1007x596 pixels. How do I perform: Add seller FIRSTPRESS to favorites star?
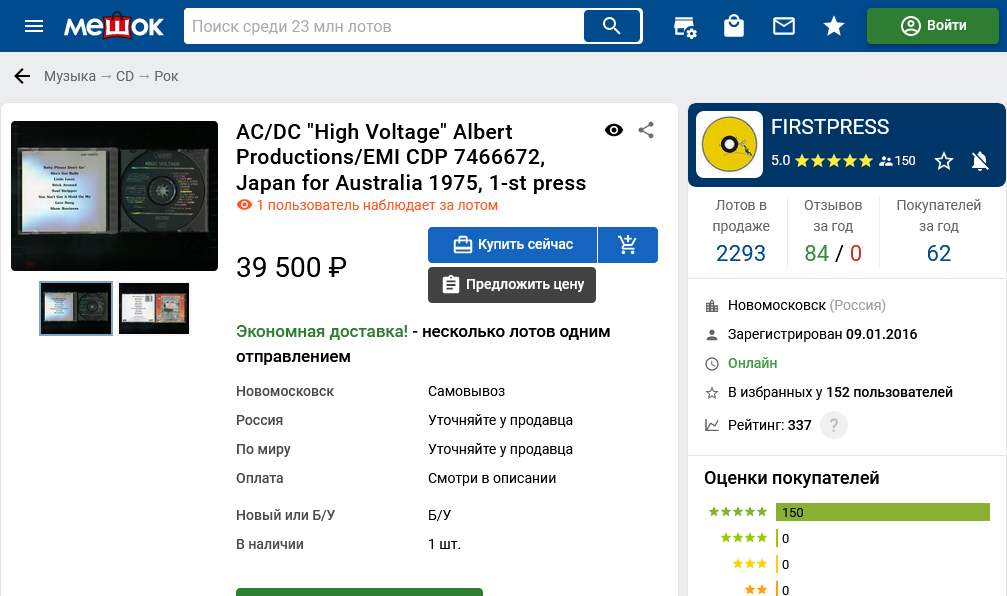tap(943, 161)
